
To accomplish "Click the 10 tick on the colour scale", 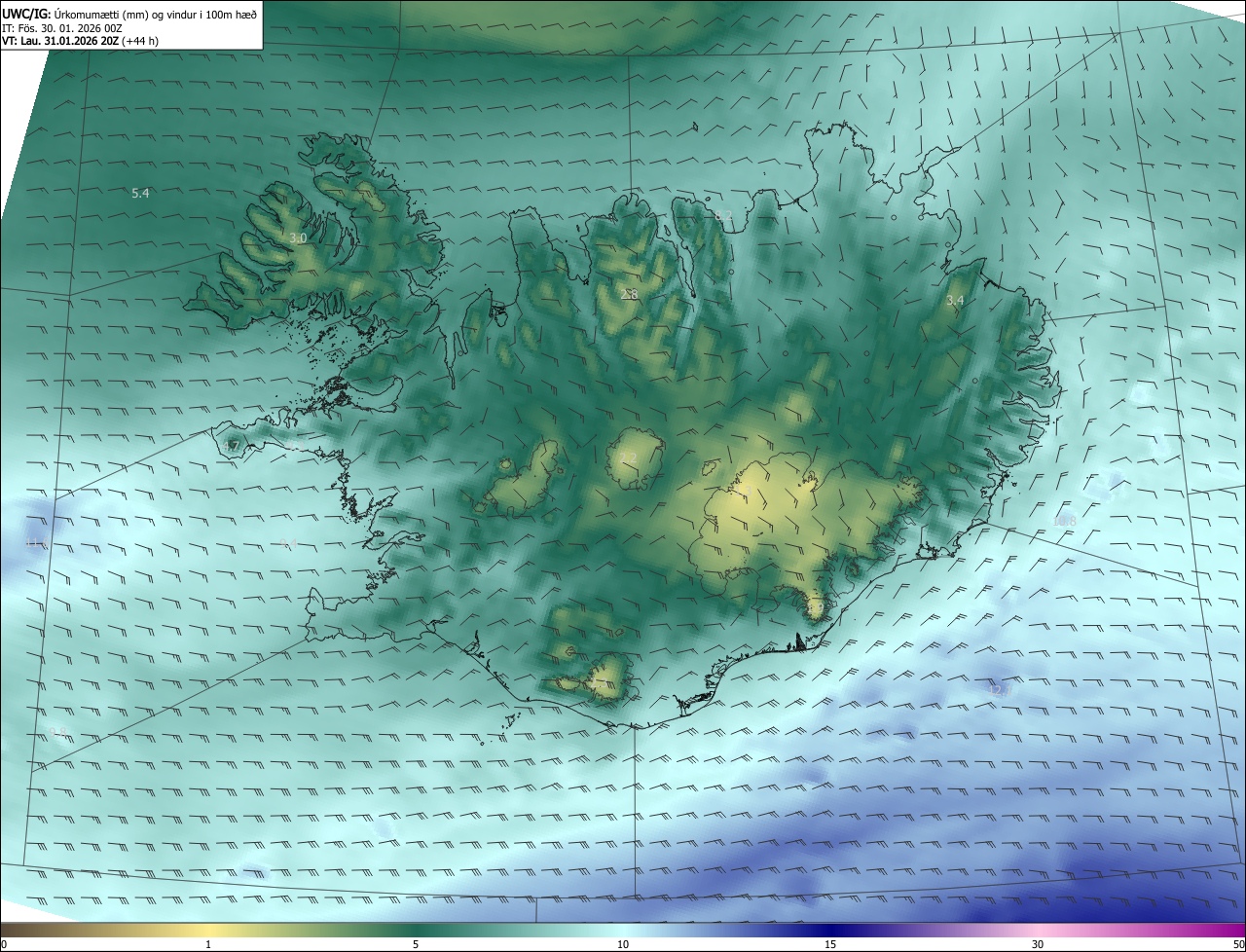I will 623,944.
